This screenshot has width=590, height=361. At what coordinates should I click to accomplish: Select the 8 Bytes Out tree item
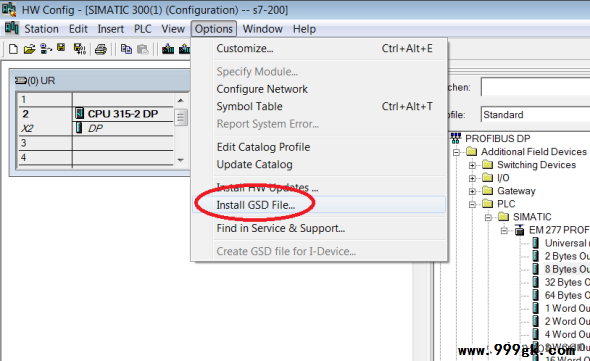coord(566,269)
